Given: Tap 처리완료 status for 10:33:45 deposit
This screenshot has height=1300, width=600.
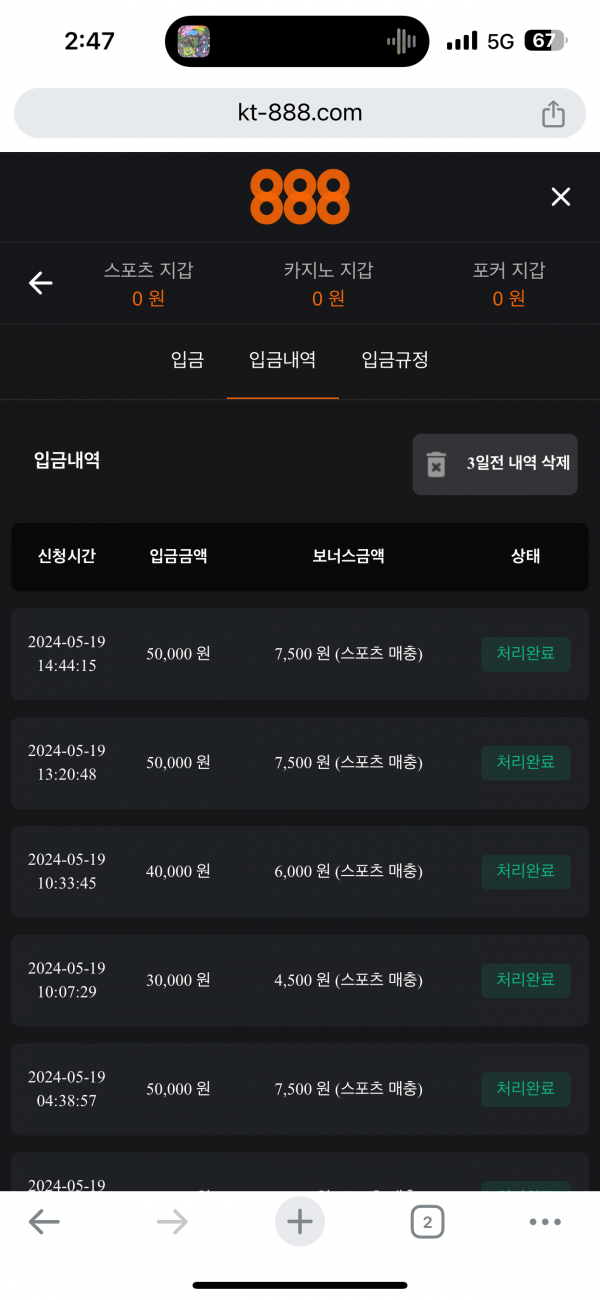Looking at the screenshot, I should click(x=526, y=871).
